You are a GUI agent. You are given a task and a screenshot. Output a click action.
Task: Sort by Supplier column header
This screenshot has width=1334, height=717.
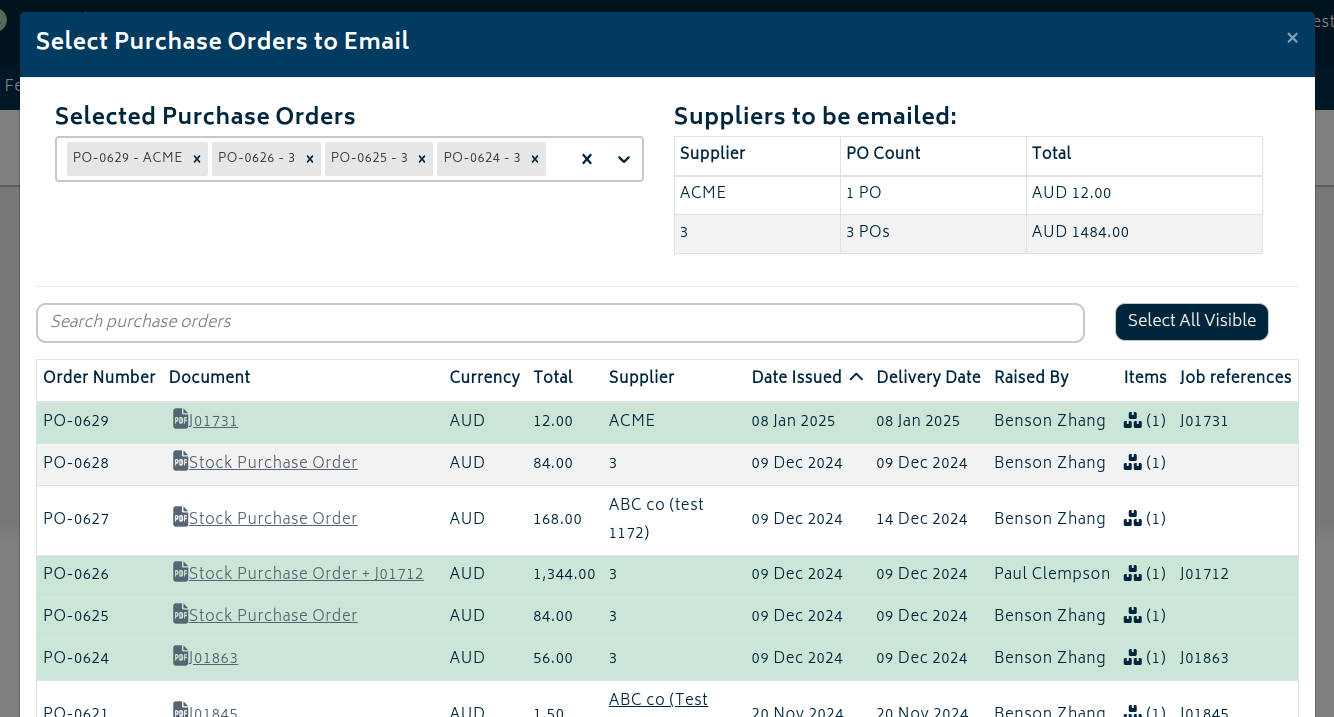click(642, 377)
